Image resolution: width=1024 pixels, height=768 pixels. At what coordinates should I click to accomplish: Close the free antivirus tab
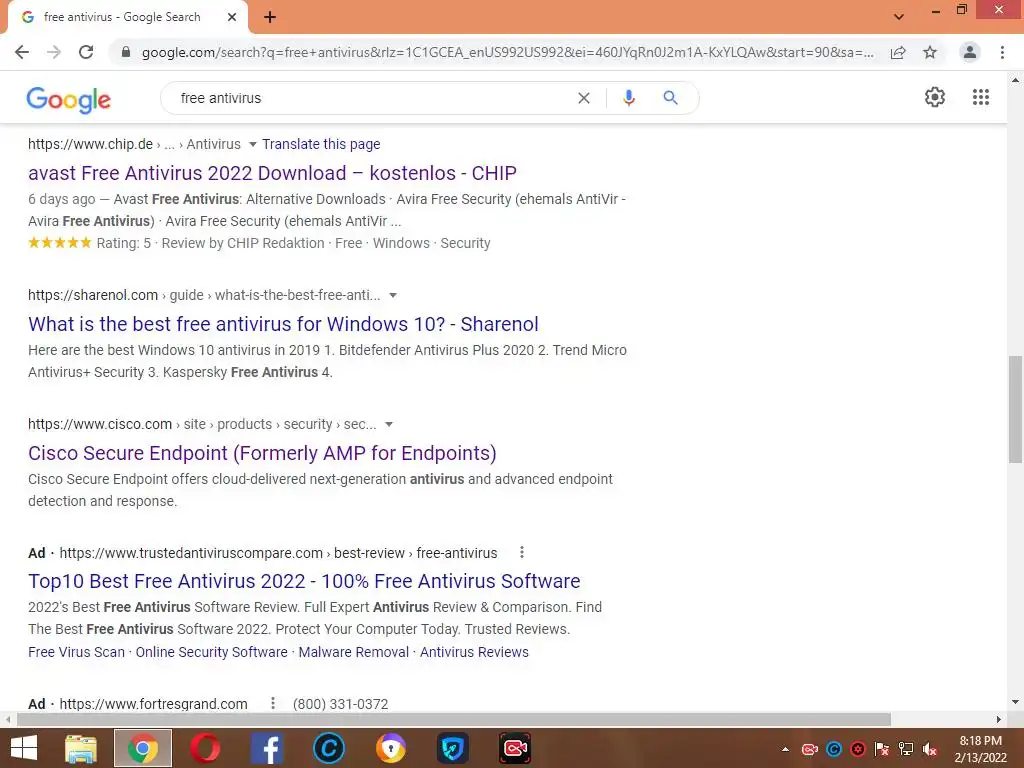(232, 17)
